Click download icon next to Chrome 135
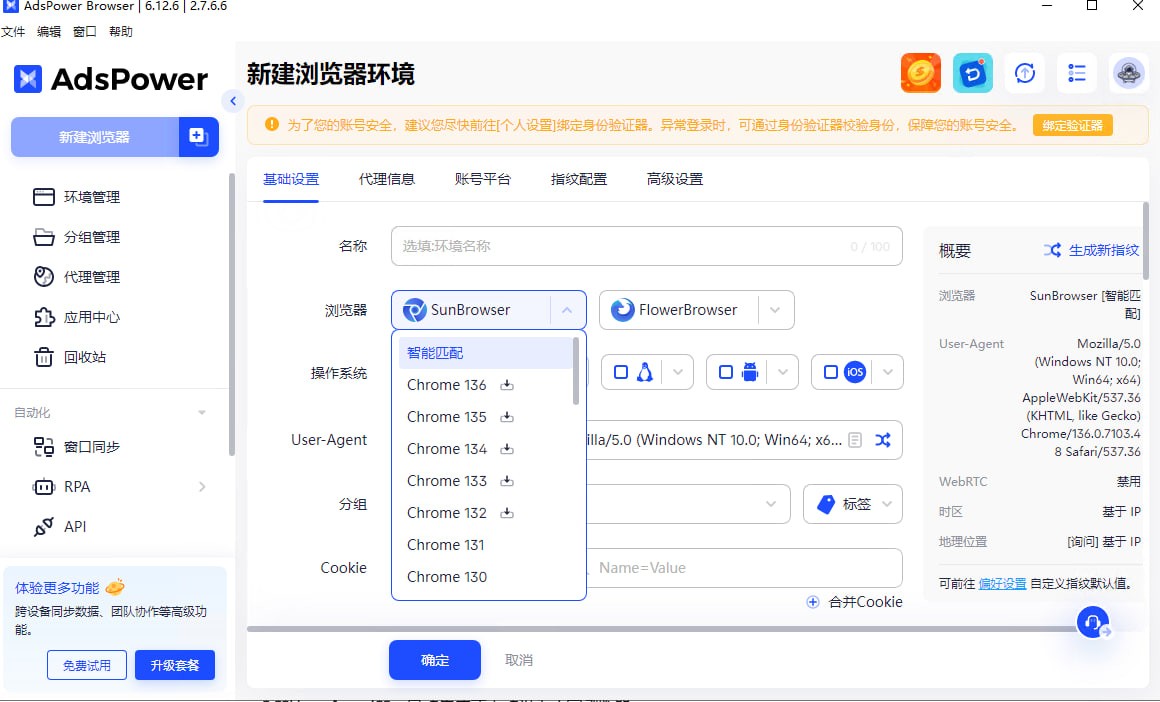 click(x=507, y=416)
